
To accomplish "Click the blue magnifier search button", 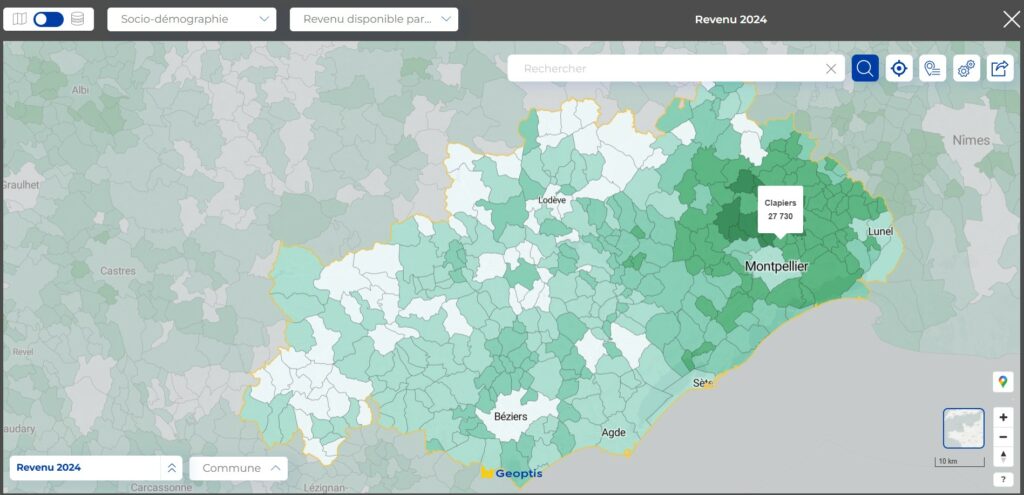I will [x=865, y=68].
